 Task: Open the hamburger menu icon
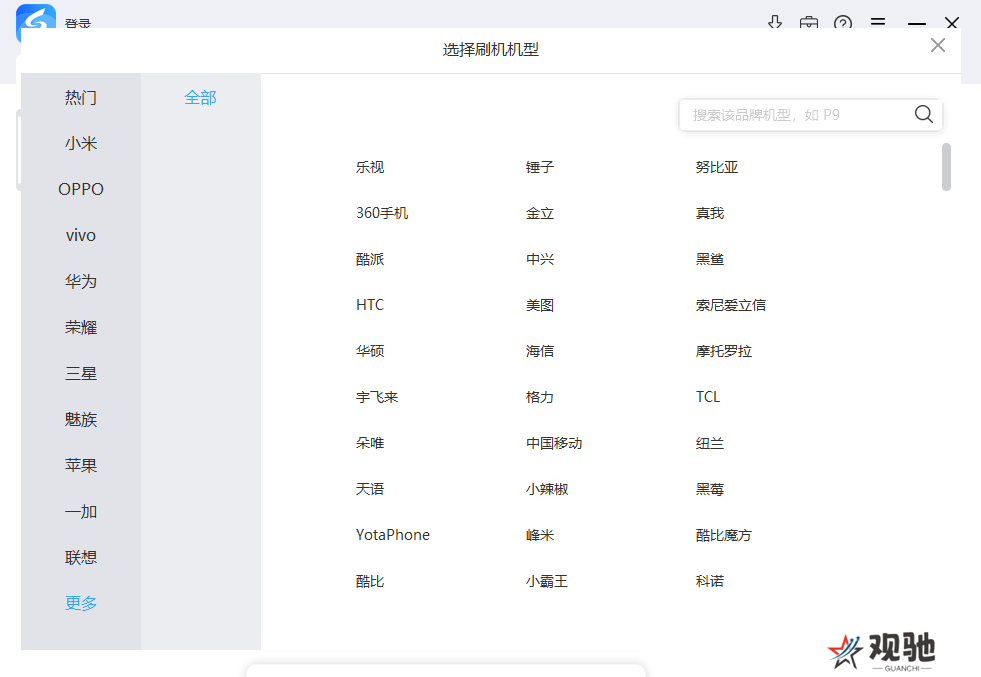878,23
